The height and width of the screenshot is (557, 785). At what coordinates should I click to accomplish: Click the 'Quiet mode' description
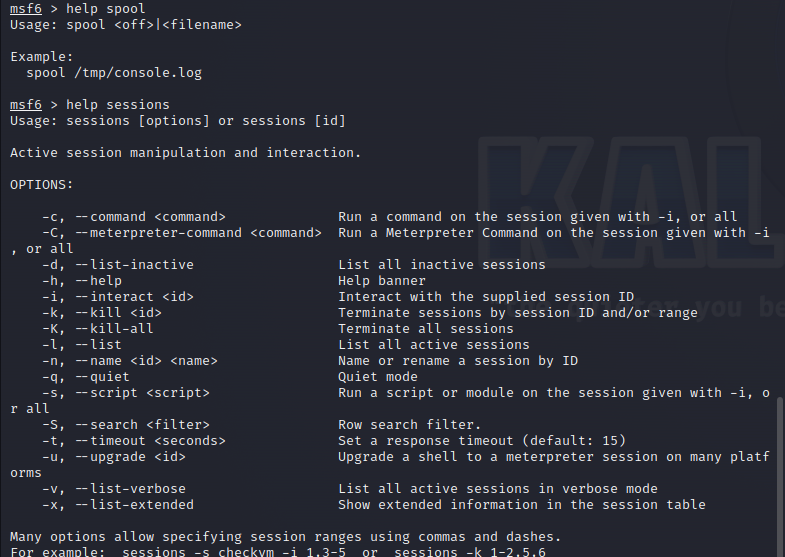(378, 377)
